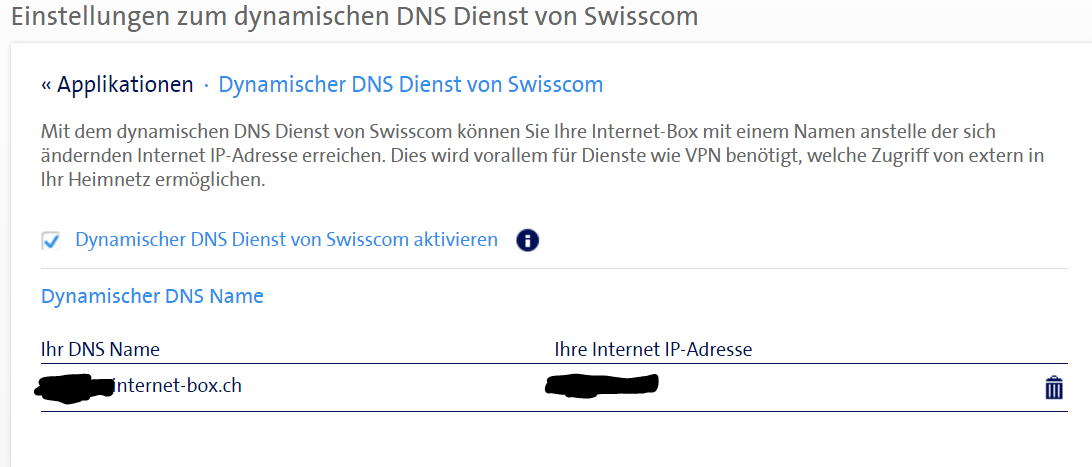Click the empty DNS row space left of the trash icon
The image size is (1092, 467).
click(x=850, y=387)
